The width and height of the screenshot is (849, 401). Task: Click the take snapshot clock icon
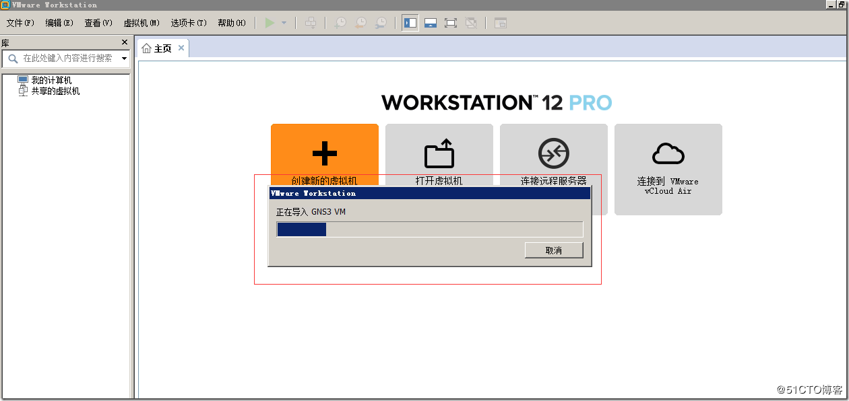(x=340, y=23)
